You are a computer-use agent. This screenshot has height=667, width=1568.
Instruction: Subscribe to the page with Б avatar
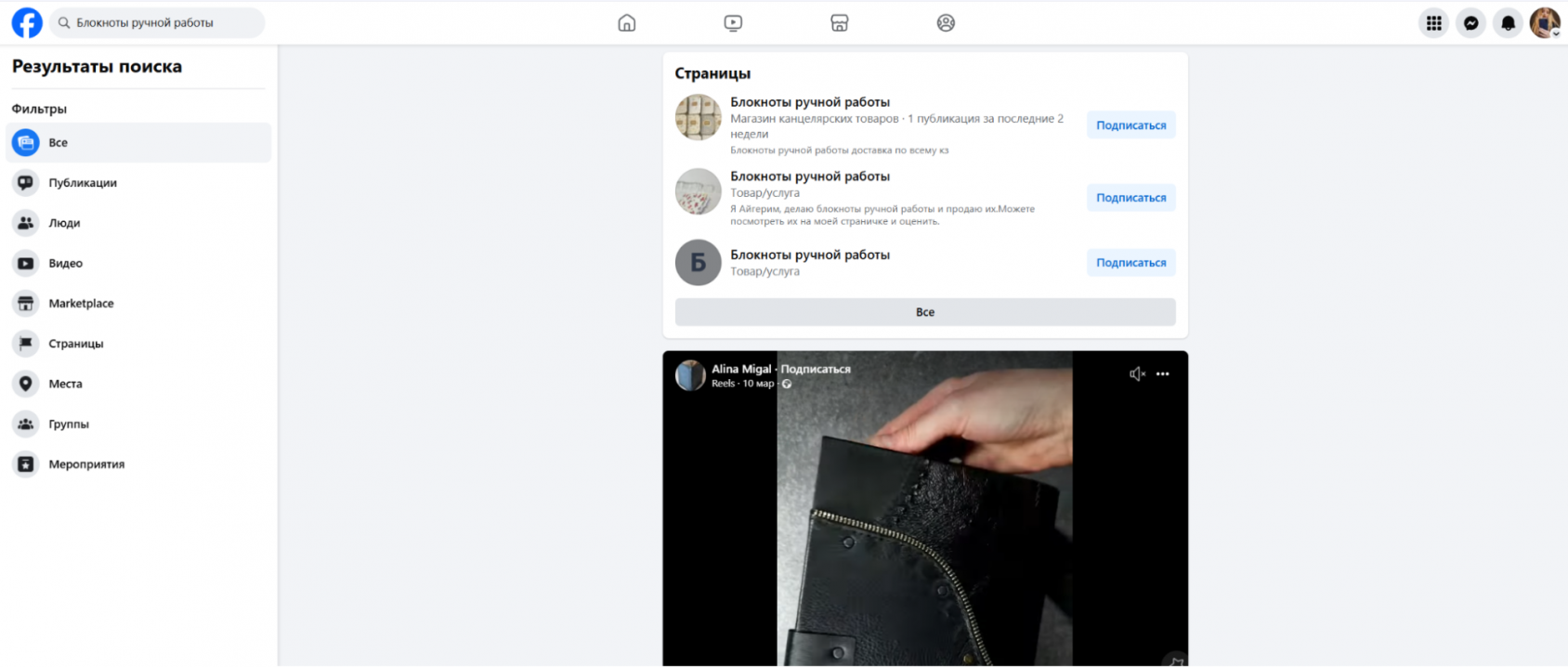point(1130,263)
